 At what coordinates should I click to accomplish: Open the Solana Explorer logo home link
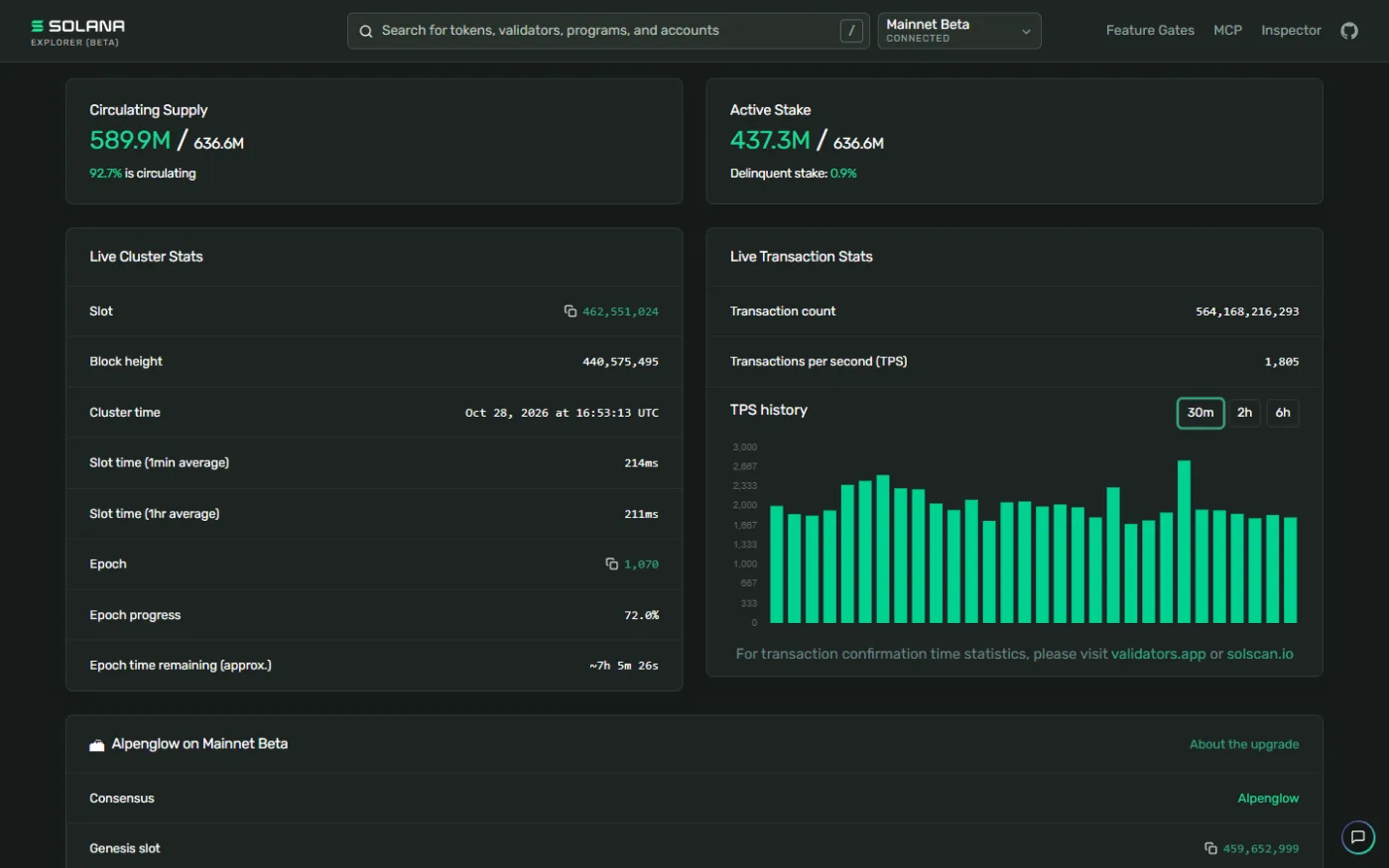point(77,32)
